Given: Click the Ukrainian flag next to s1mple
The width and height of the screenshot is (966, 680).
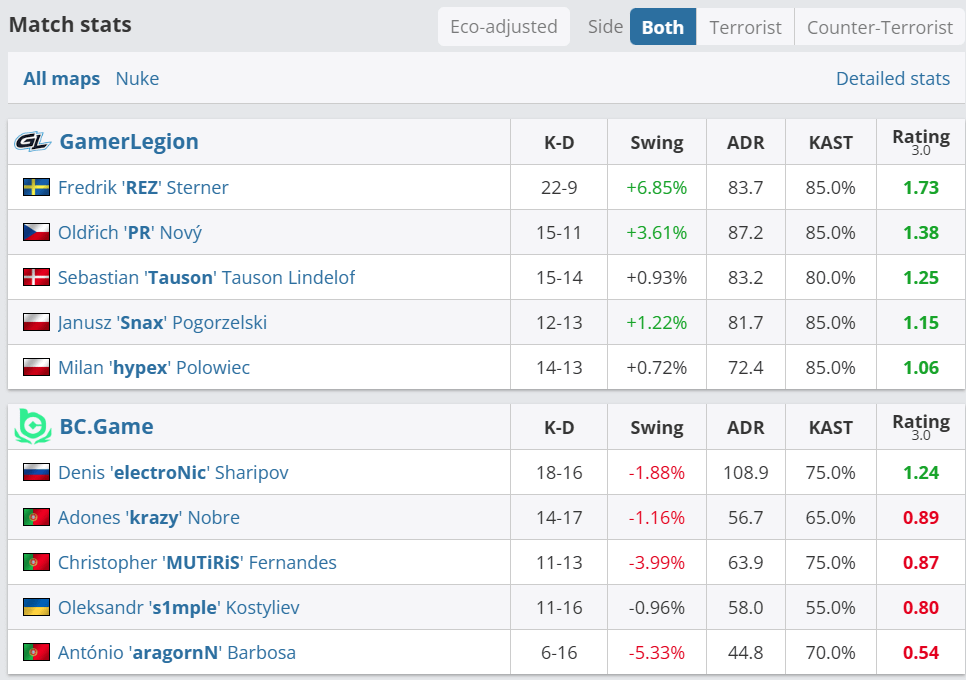Looking at the screenshot, I should tap(36, 608).
